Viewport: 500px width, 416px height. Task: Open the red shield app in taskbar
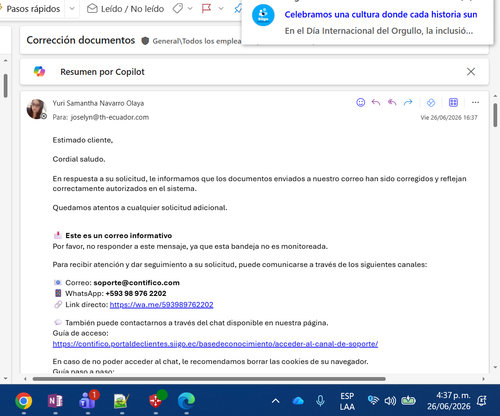[x=155, y=400]
